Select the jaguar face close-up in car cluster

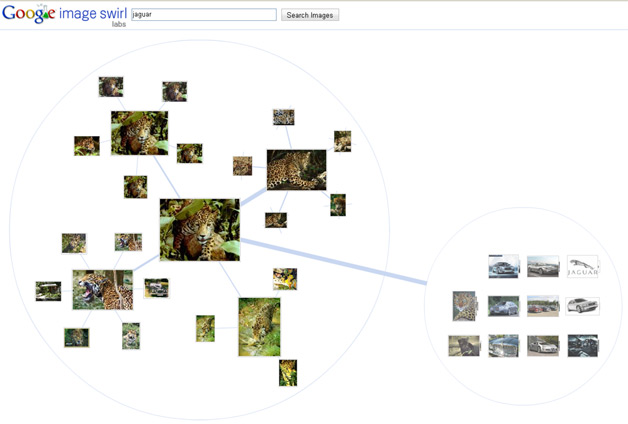click(464, 306)
